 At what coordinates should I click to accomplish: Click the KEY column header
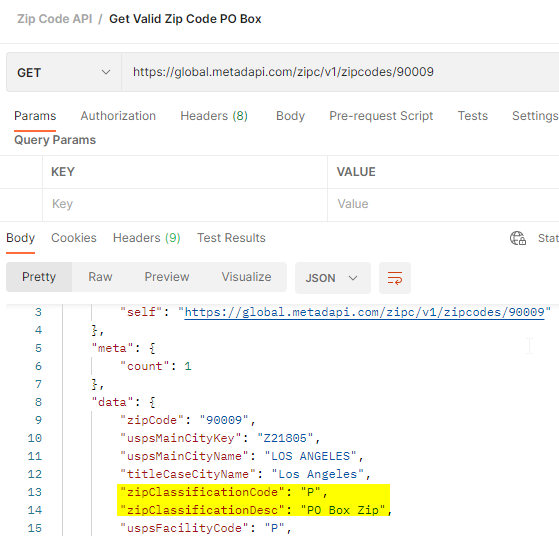tap(63, 172)
